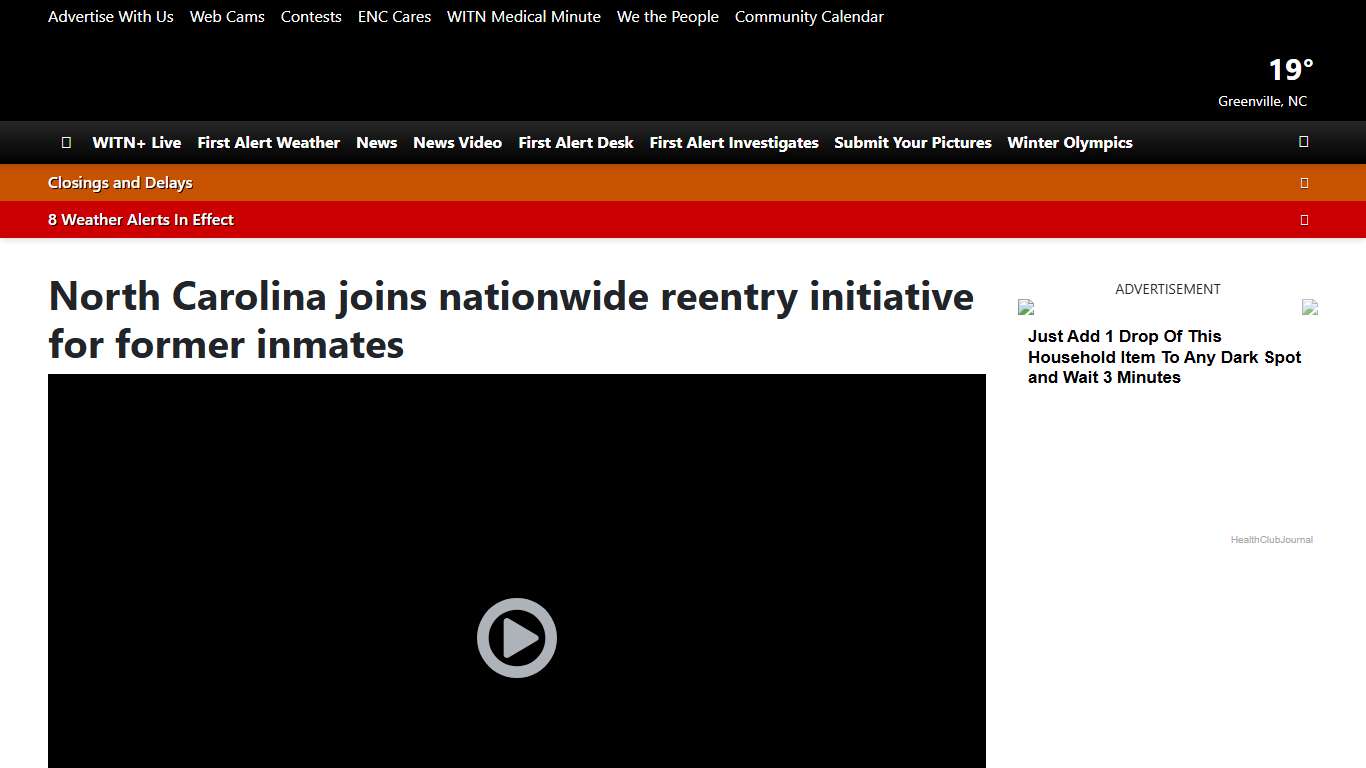Open the search icon in the navigation bar

point(1303,142)
